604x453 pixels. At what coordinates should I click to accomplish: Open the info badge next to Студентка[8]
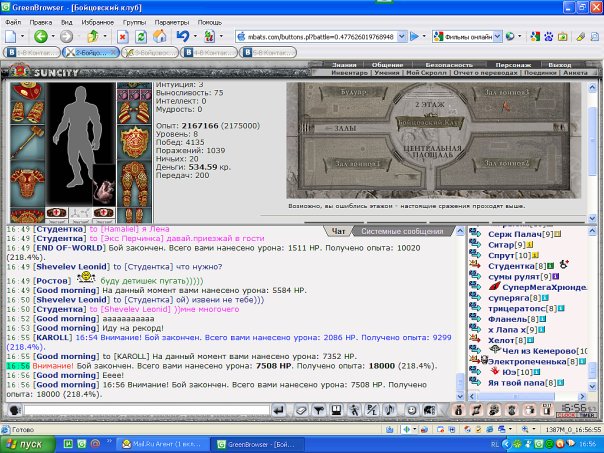550,266
